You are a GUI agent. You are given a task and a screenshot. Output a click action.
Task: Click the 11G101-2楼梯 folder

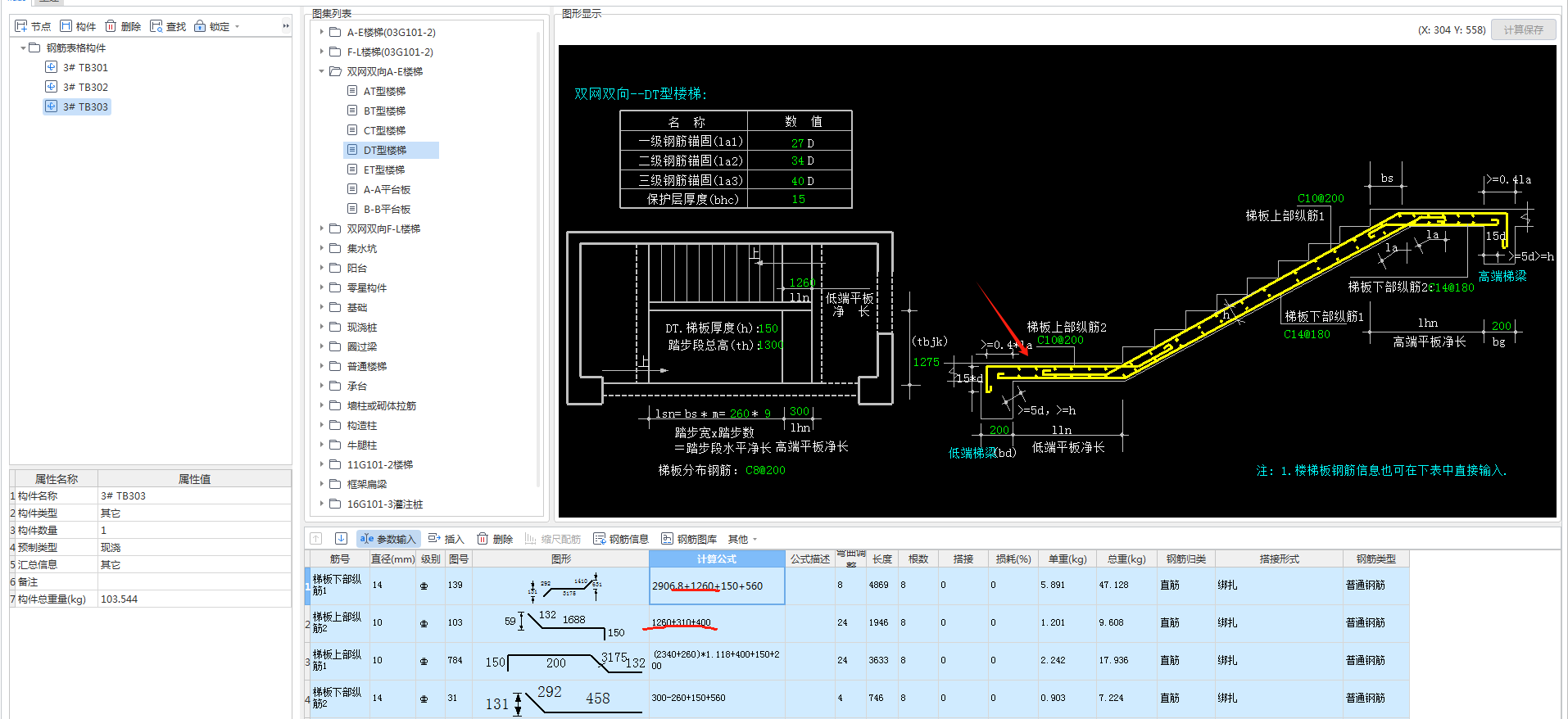coord(379,465)
